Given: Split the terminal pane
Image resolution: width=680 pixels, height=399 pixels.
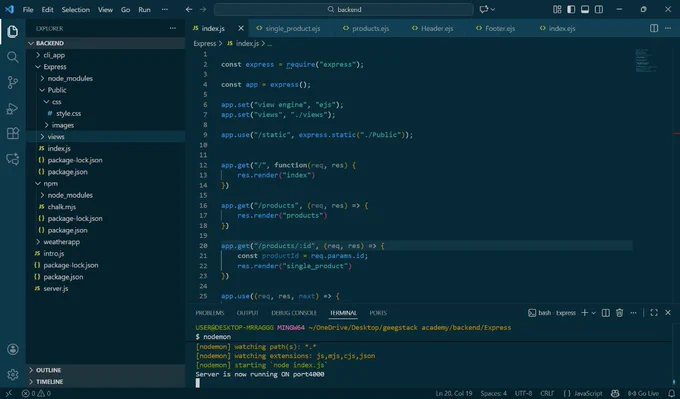Looking at the screenshot, I should (x=606, y=313).
